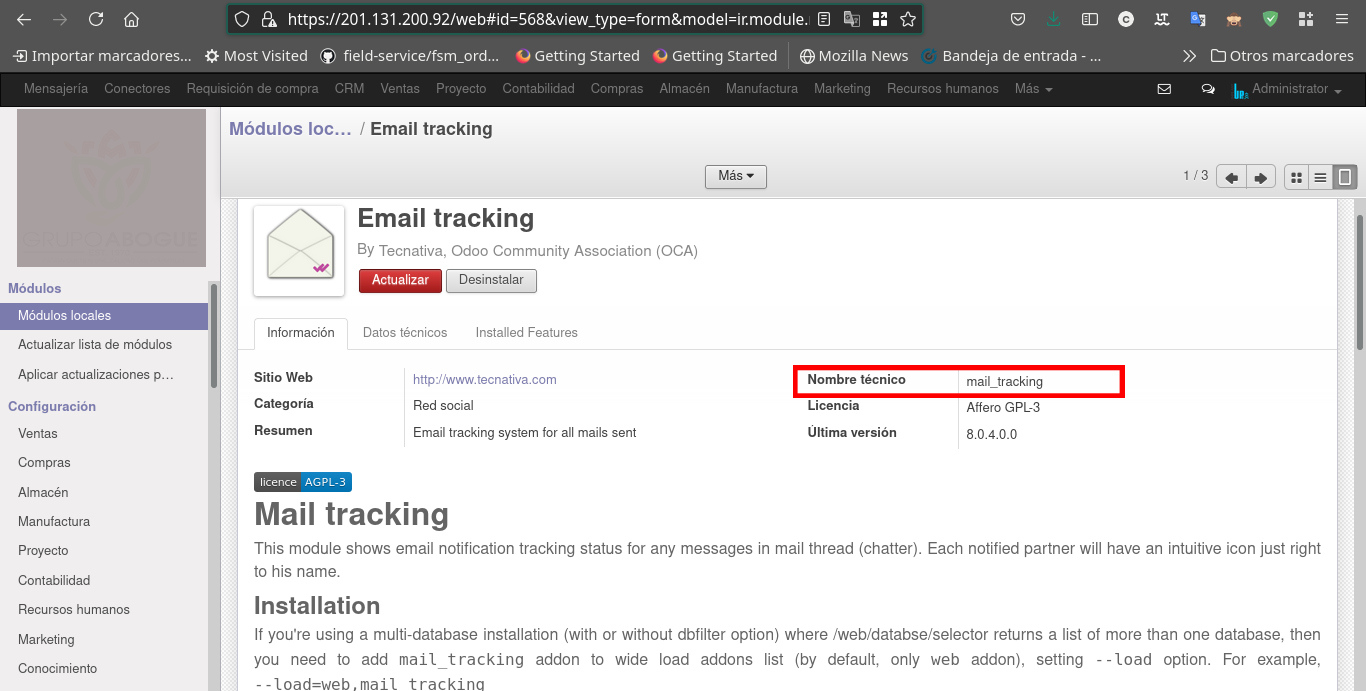Image resolution: width=1366 pixels, height=691 pixels.
Task: Open the Odoo conversations chat icon
Action: click(1208, 89)
